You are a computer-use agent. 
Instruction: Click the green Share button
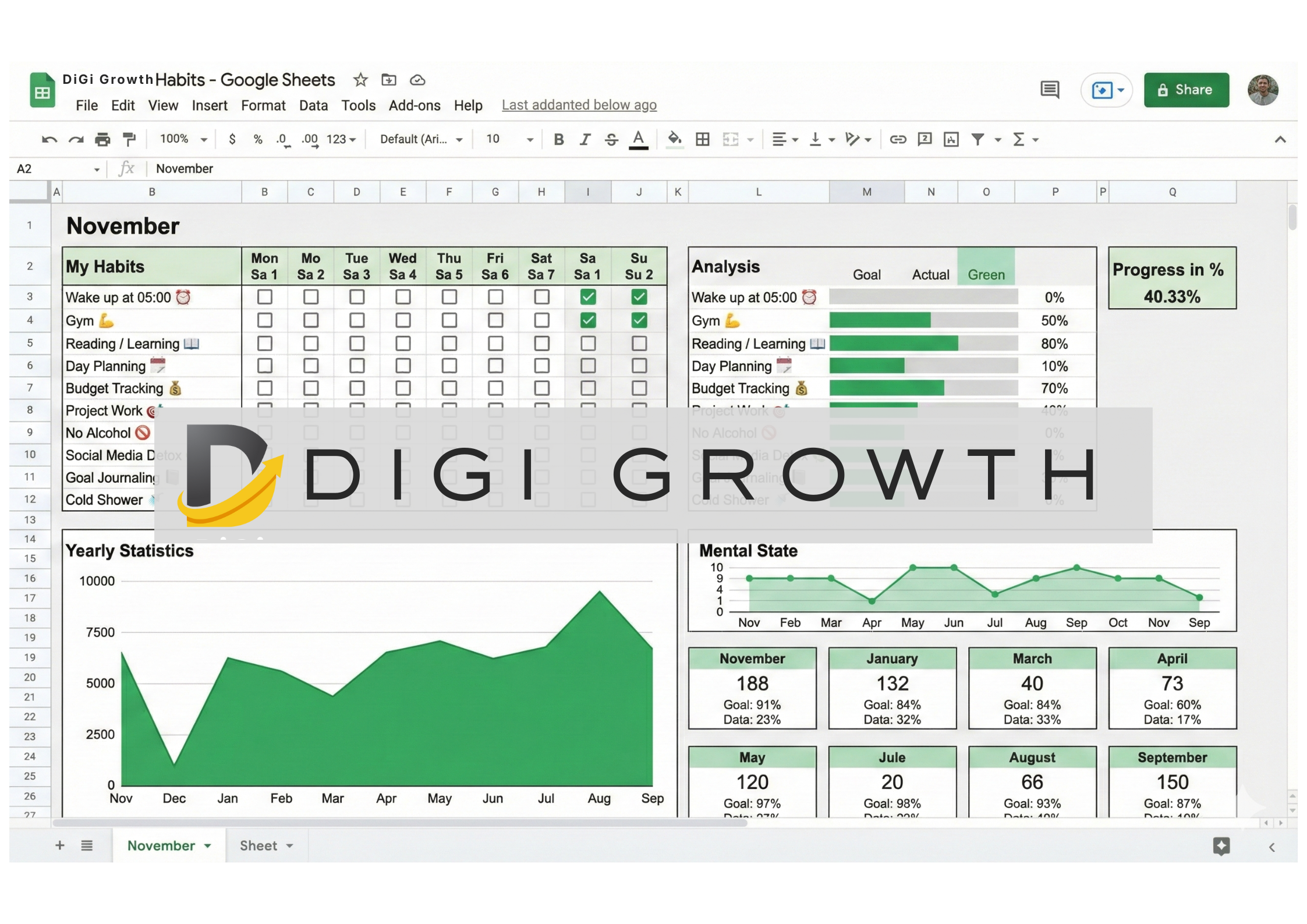(x=1186, y=90)
